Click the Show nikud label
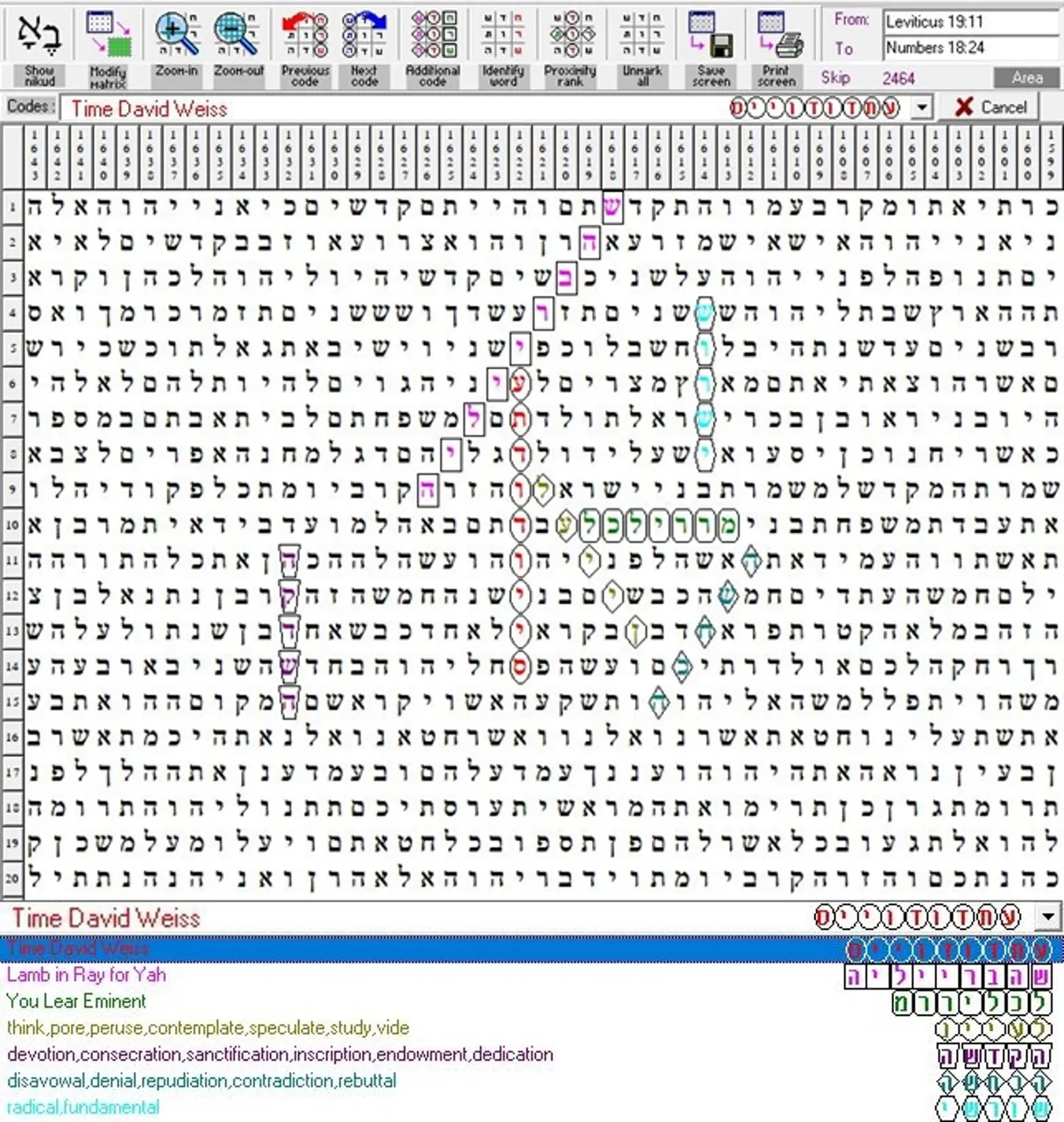Viewport: 1064px width, 1122px height. coord(39,76)
